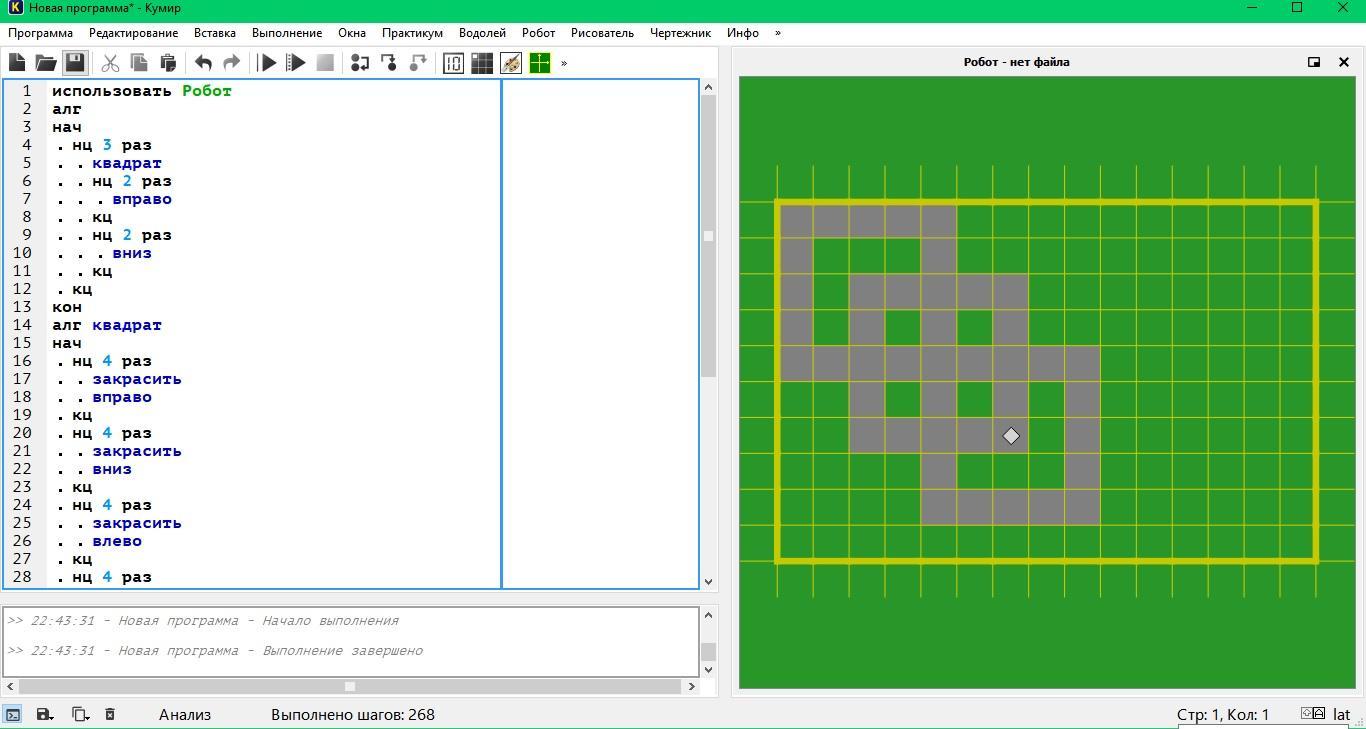Click the Step Into debug icon
The width and height of the screenshot is (1366, 729).
point(389,63)
